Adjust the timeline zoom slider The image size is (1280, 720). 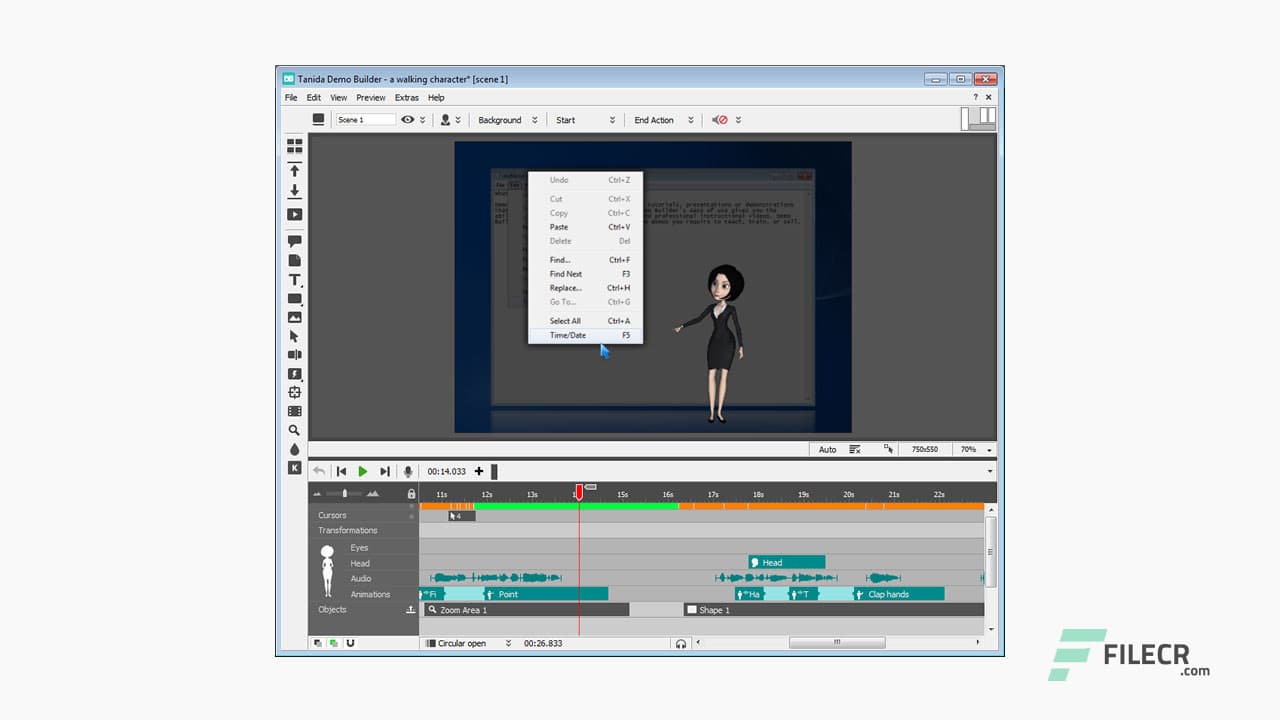coord(345,493)
